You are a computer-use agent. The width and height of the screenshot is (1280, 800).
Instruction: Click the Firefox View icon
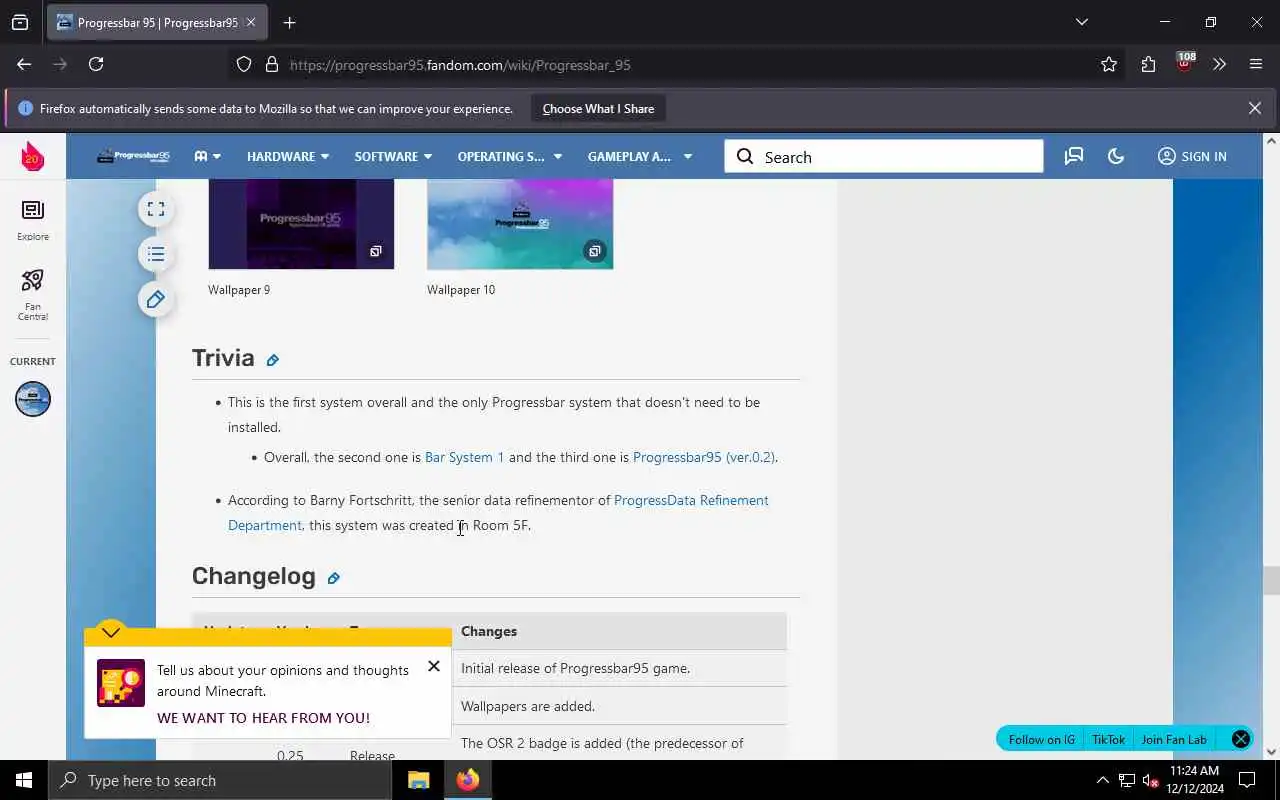pos(20,22)
